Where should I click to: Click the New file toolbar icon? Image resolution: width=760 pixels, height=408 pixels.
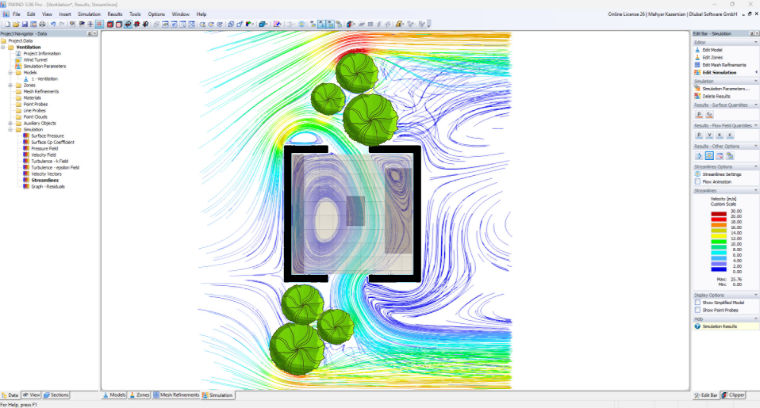click(x=7, y=24)
